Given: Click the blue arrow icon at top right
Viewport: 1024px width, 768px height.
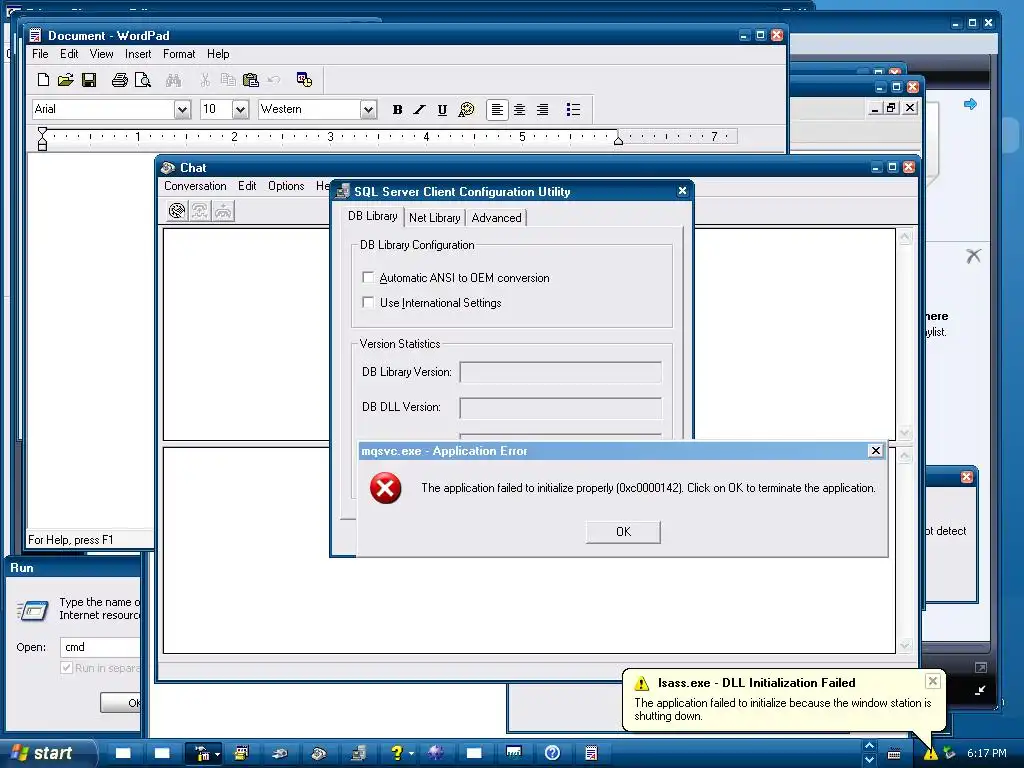Looking at the screenshot, I should click(x=970, y=104).
